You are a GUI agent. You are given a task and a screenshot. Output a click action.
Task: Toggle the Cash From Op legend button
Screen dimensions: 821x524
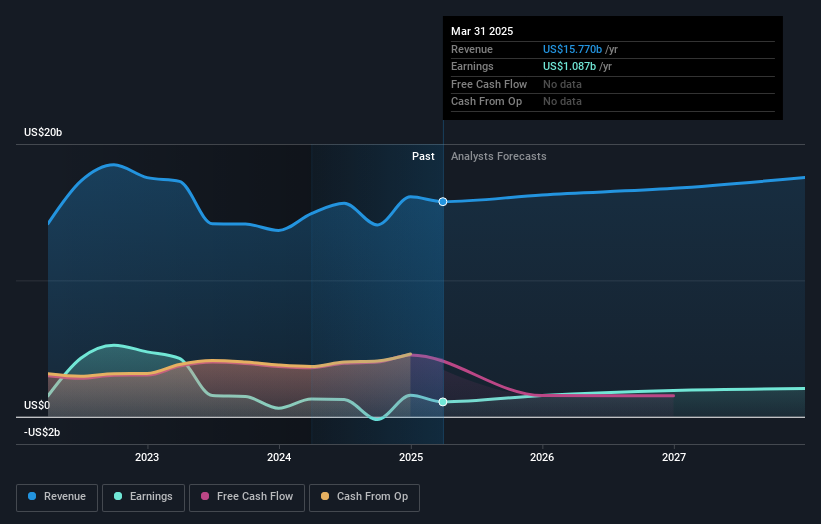click(x=364, y=497)
